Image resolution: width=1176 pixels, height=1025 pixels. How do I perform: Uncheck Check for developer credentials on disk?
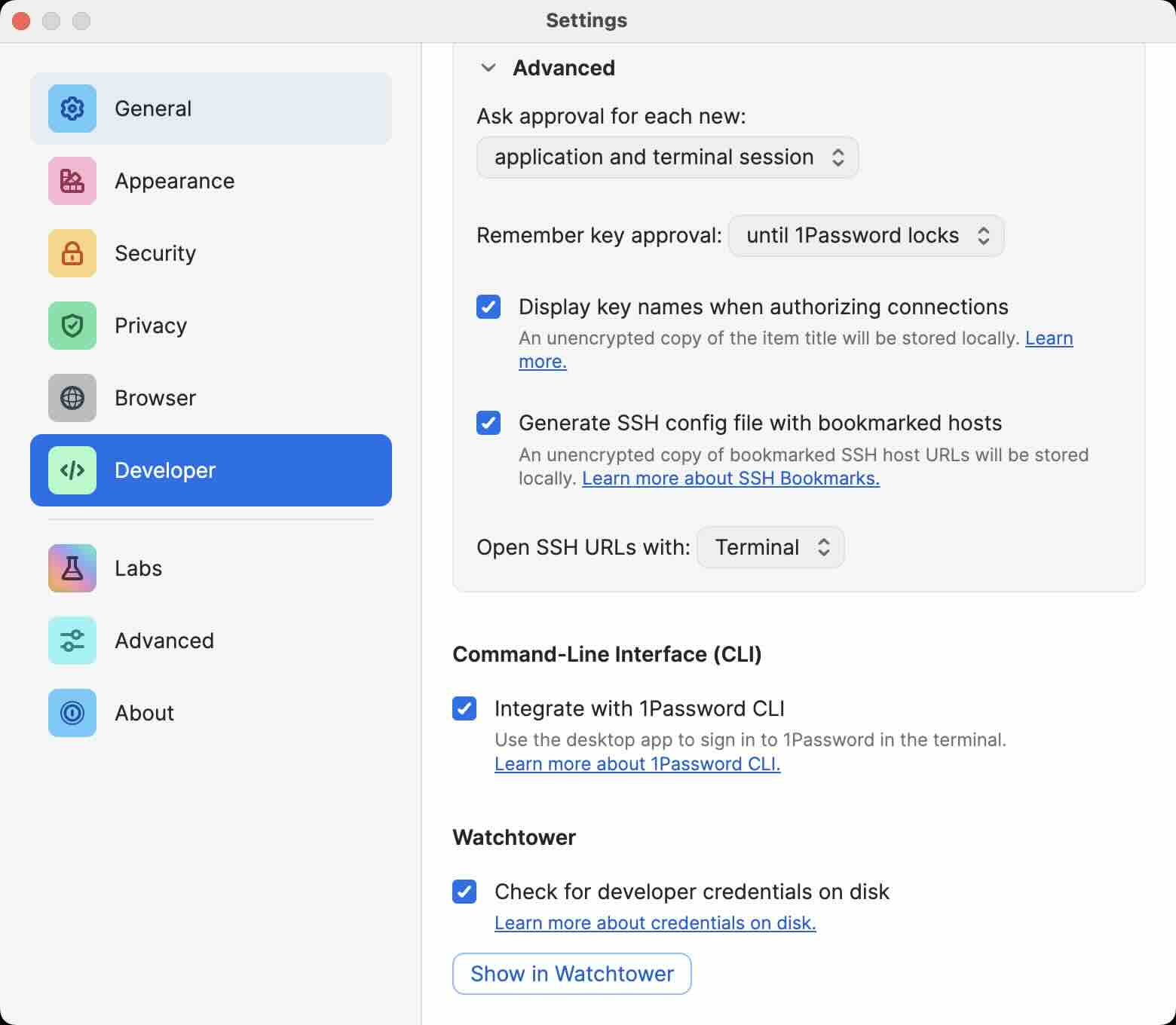464,892
